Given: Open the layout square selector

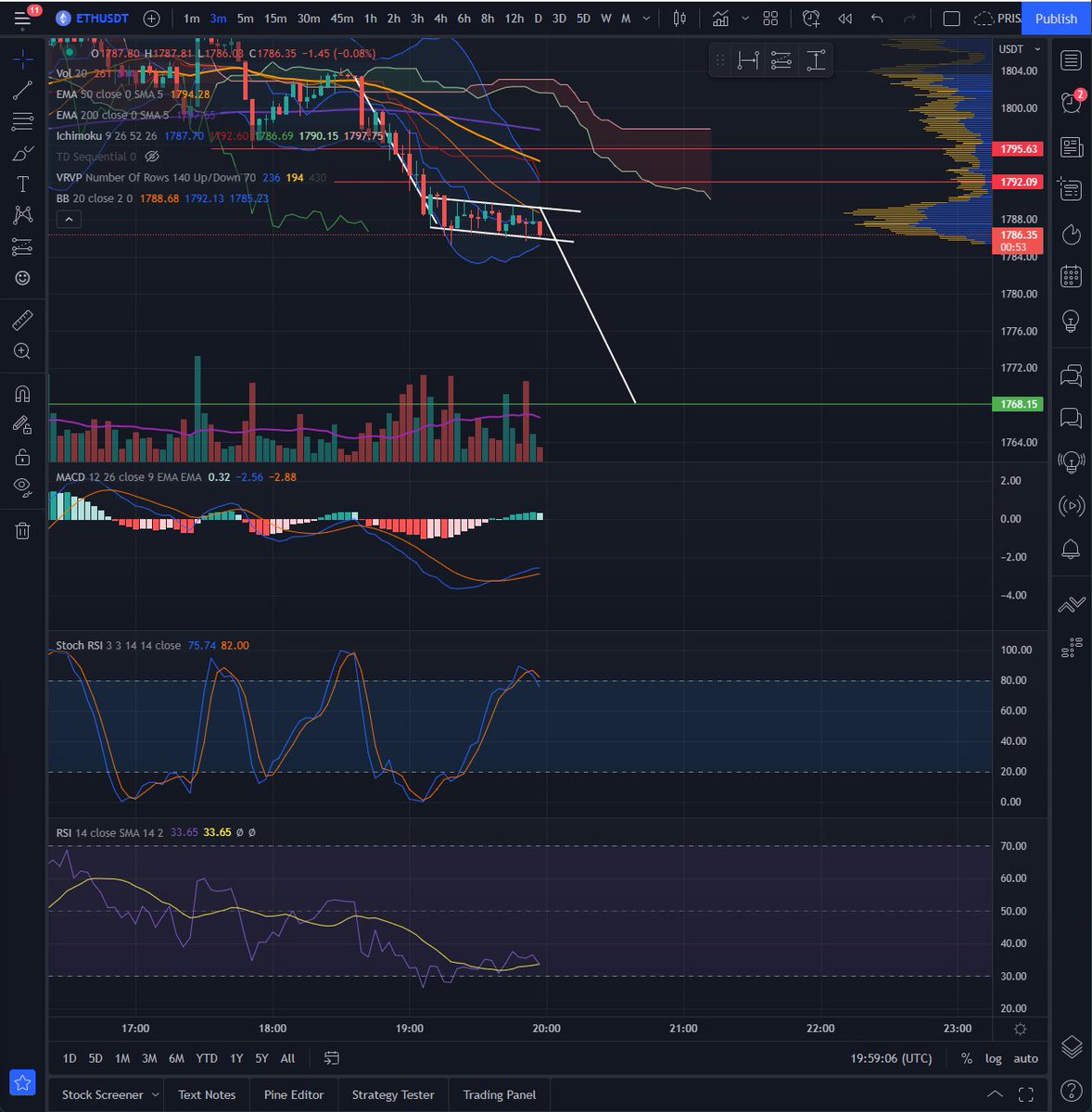Looking at the screenshot, I should (x=951, y=19).
